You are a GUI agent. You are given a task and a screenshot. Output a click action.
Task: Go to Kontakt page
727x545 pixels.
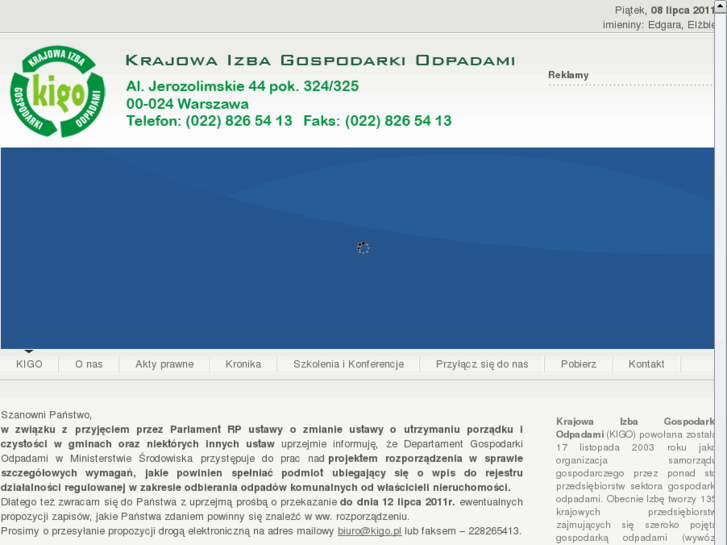point(646,364)
